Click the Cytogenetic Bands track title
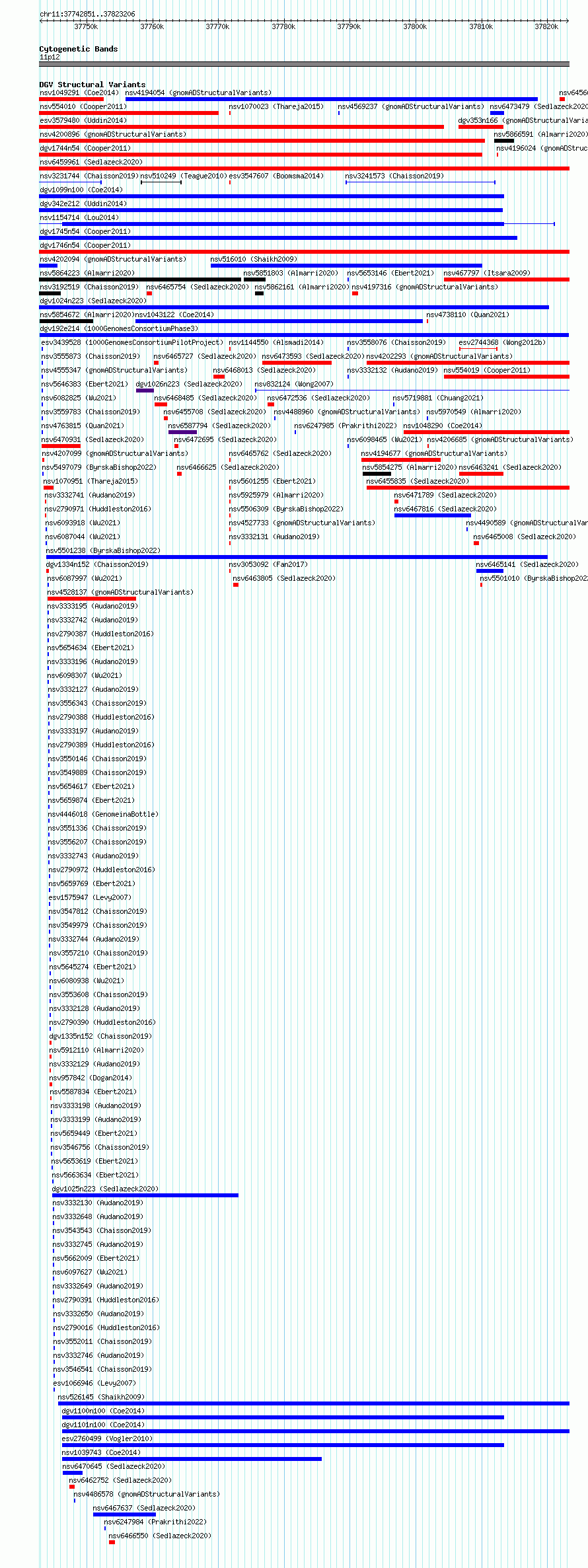Screen dimensions: 588x1568 [79, 49]
